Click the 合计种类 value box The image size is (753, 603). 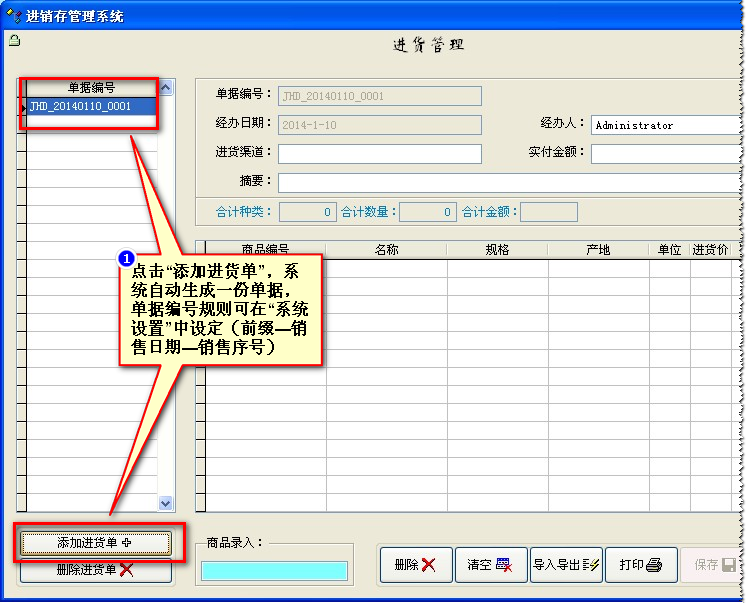point(308,212)
